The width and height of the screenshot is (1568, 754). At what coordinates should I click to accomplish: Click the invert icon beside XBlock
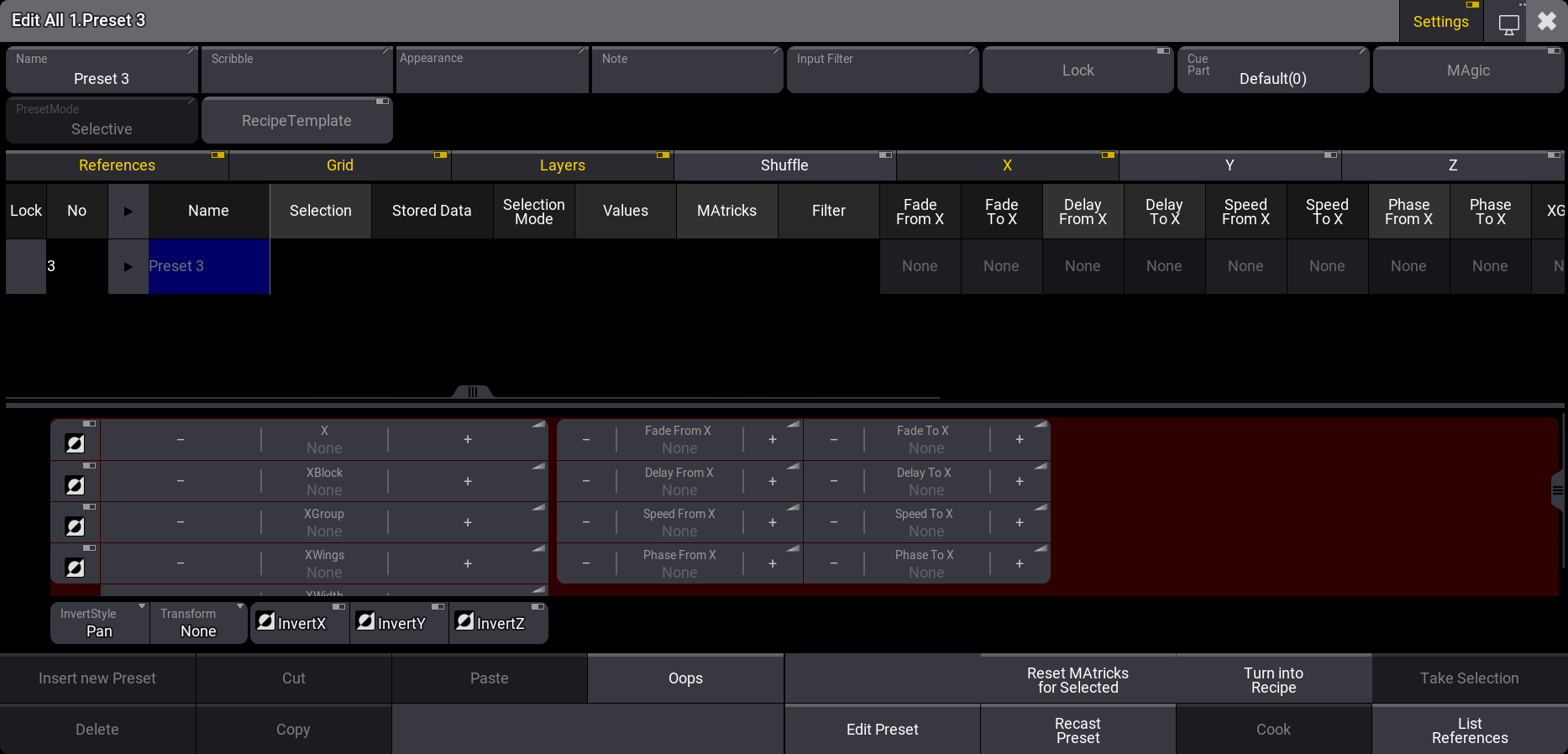pyautogui.click(x=75, y=484)
